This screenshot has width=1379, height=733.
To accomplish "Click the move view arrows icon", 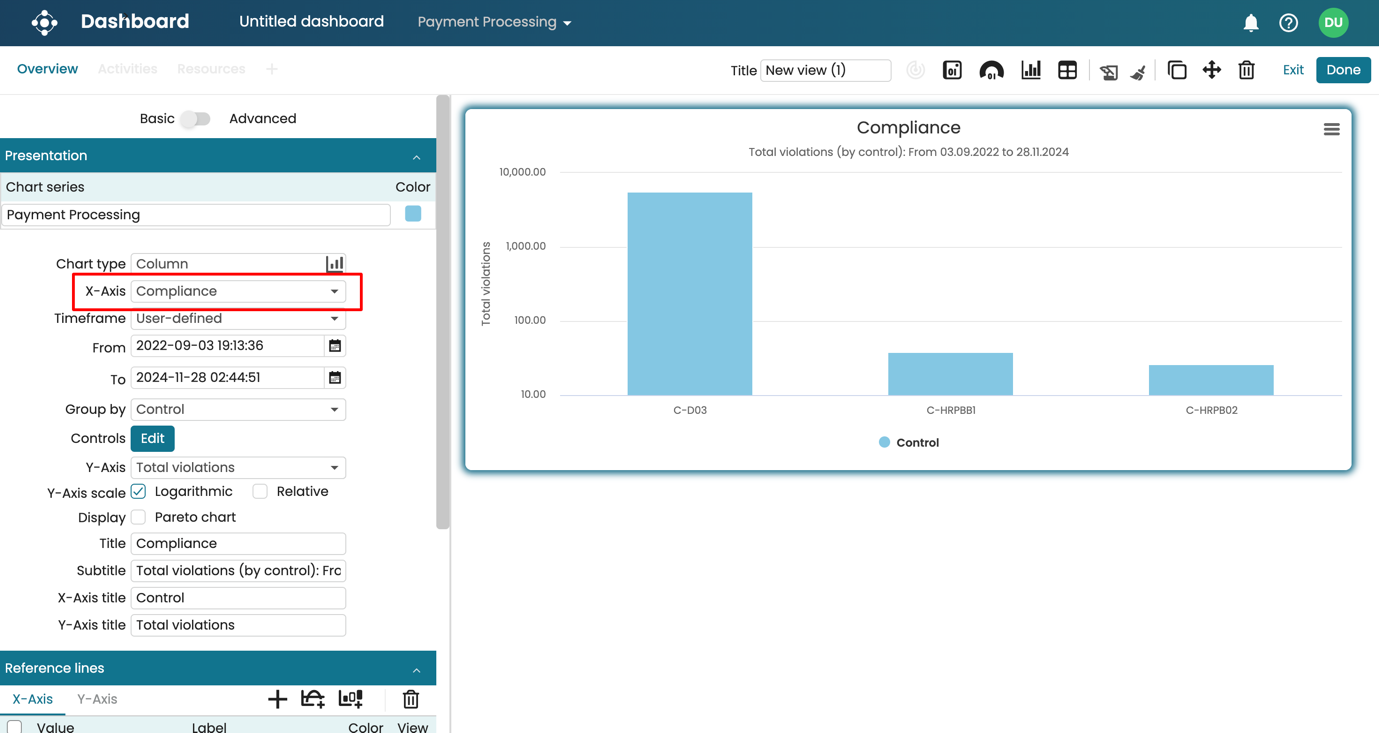I will pyautogui.click(x=1211, y=70).
